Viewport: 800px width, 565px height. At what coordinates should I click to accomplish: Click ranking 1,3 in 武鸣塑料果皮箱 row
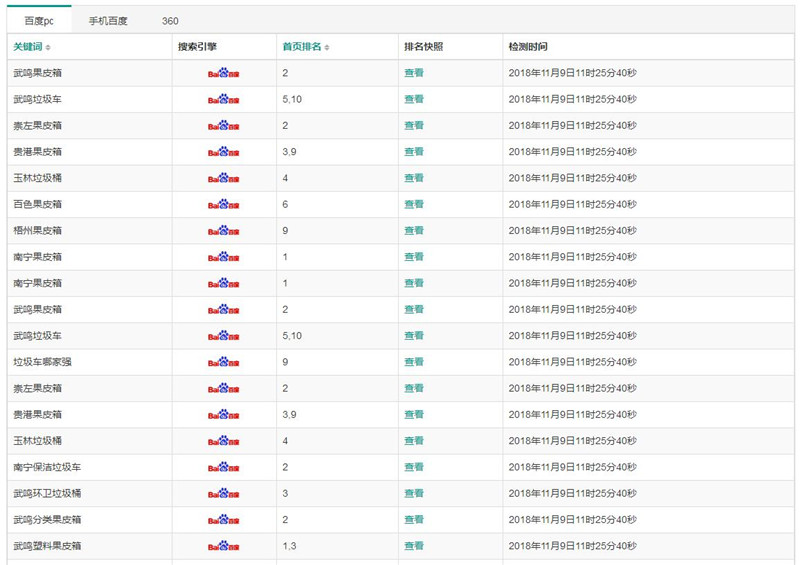point(289,546)
